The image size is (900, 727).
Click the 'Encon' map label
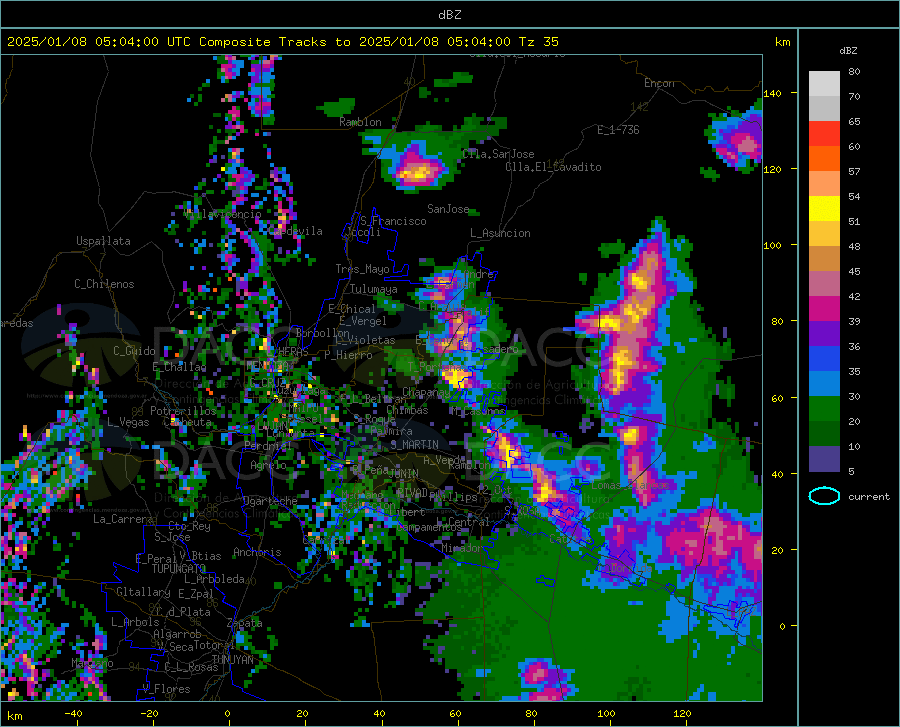pos(659,83)
